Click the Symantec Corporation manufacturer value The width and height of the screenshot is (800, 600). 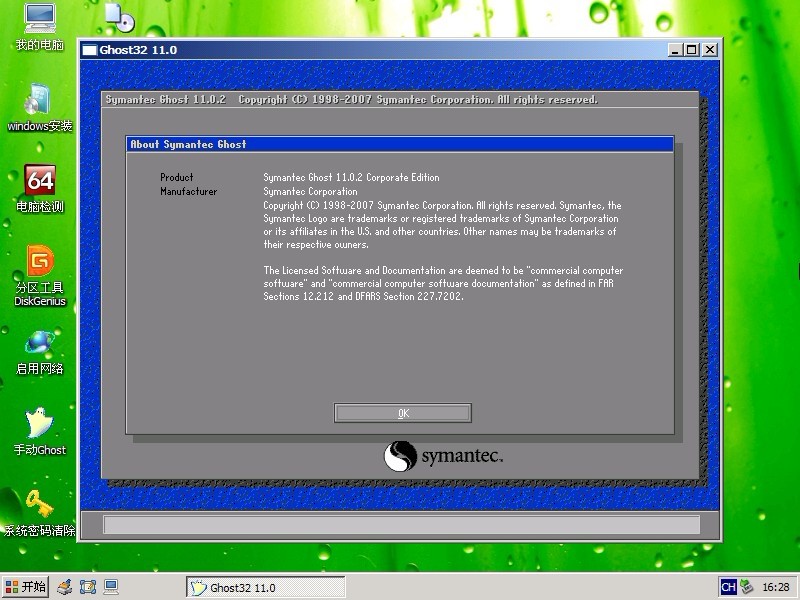(310, 192)
